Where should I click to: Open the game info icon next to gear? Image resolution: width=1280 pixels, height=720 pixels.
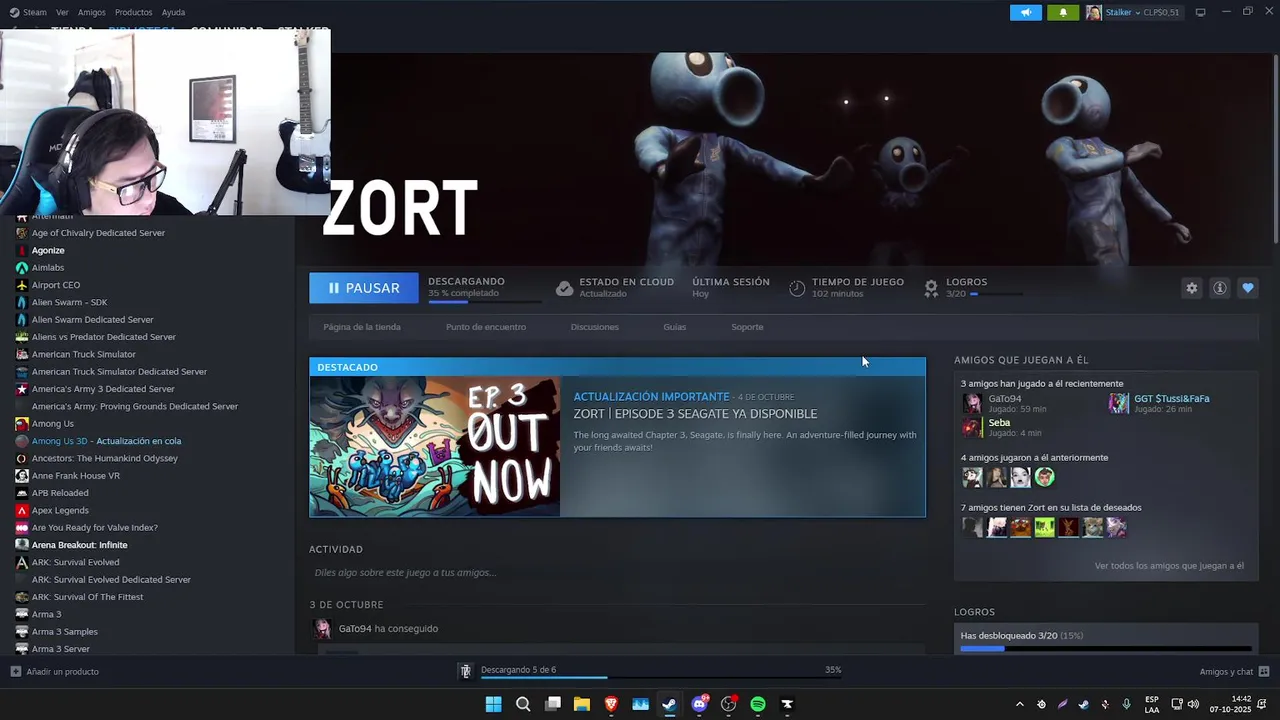tap(1219, 288)
